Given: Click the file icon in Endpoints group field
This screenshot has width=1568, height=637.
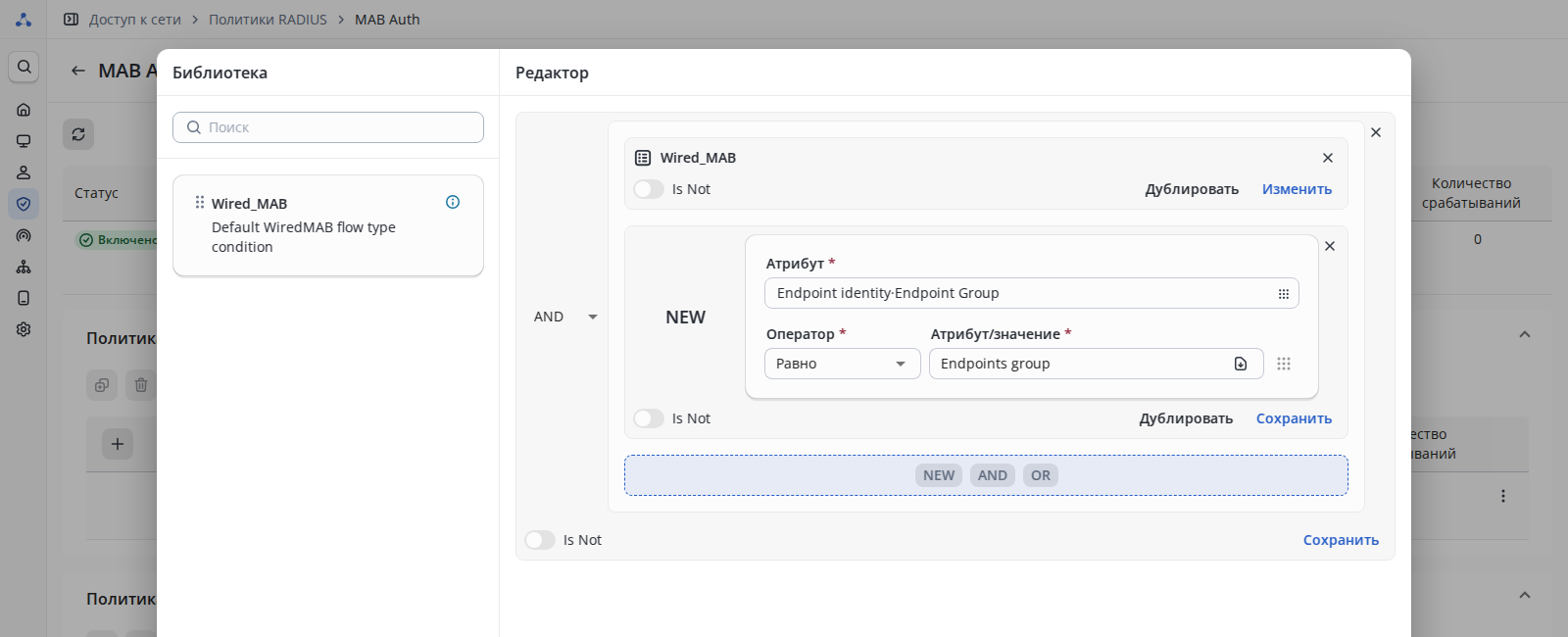Looking at the screenshot, I should (1241, 364).
